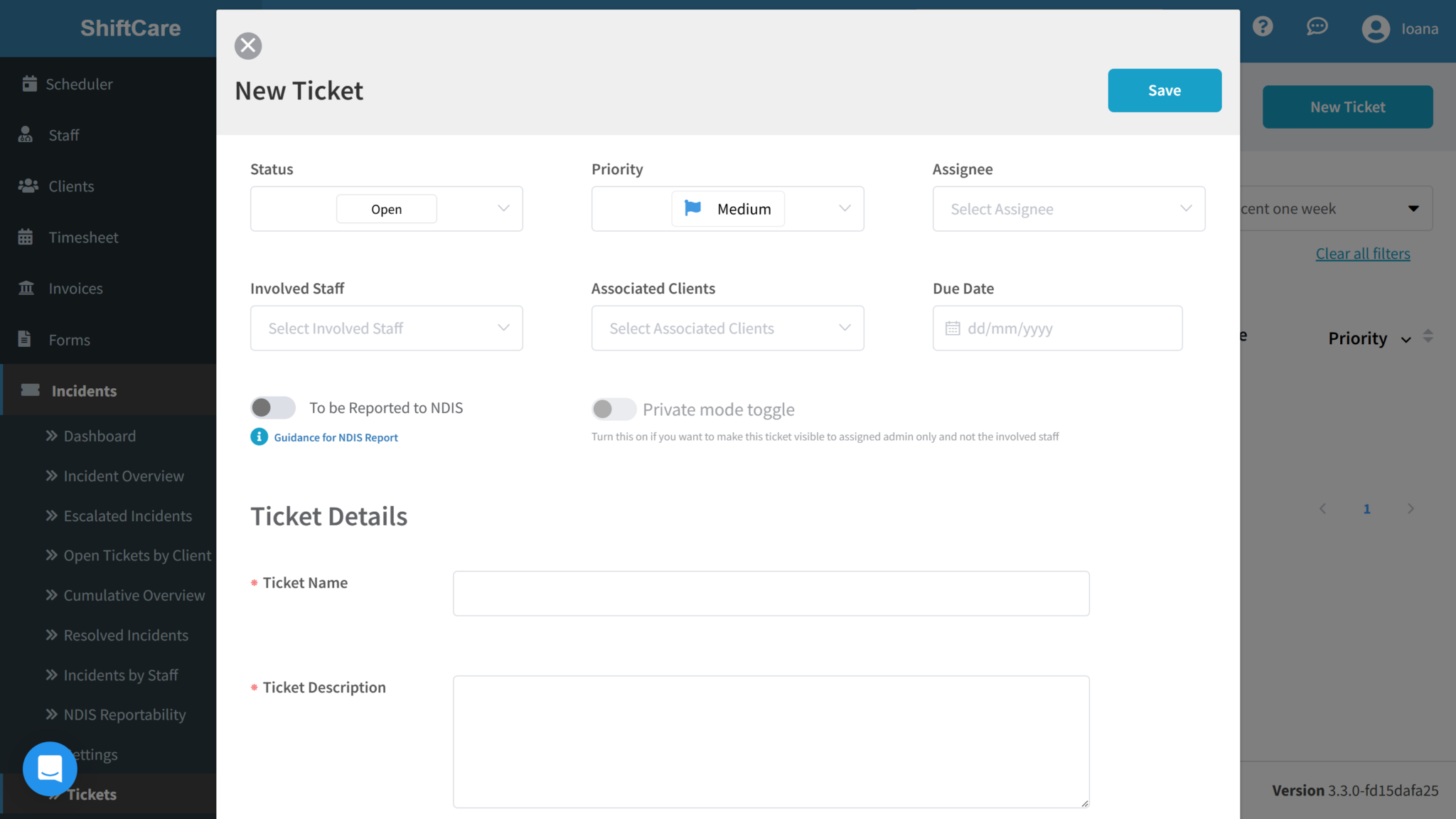Click the chat bubble icon in top bar
The image size is (1456, 819).
(1317, 26)
